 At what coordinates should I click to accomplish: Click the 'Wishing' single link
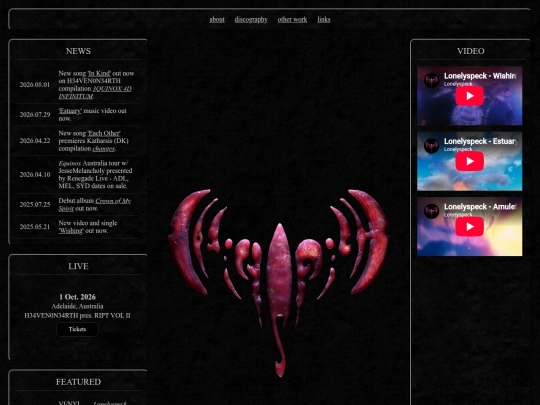pos(71,231)
